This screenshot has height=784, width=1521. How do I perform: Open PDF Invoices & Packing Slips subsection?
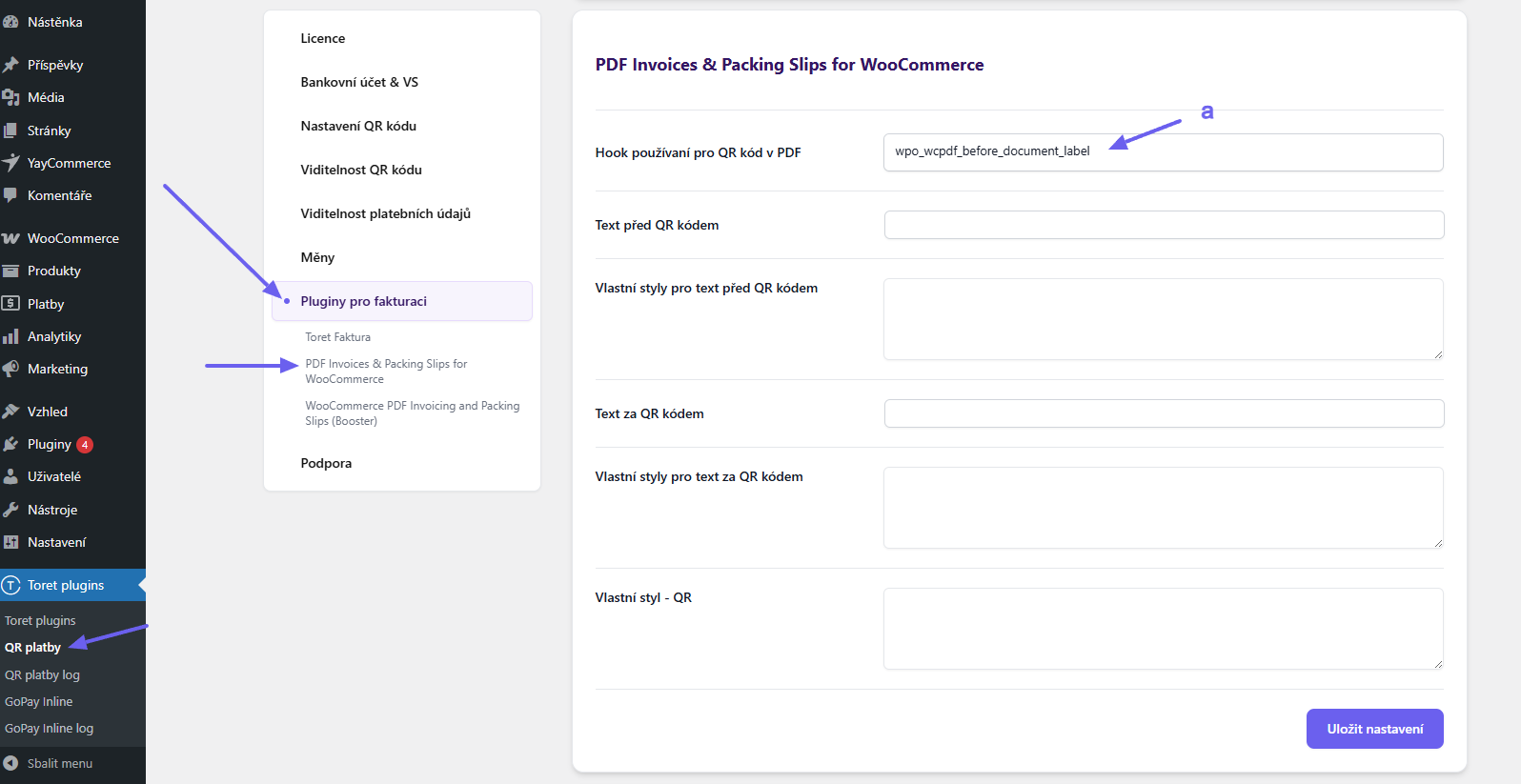pos(386,372)
